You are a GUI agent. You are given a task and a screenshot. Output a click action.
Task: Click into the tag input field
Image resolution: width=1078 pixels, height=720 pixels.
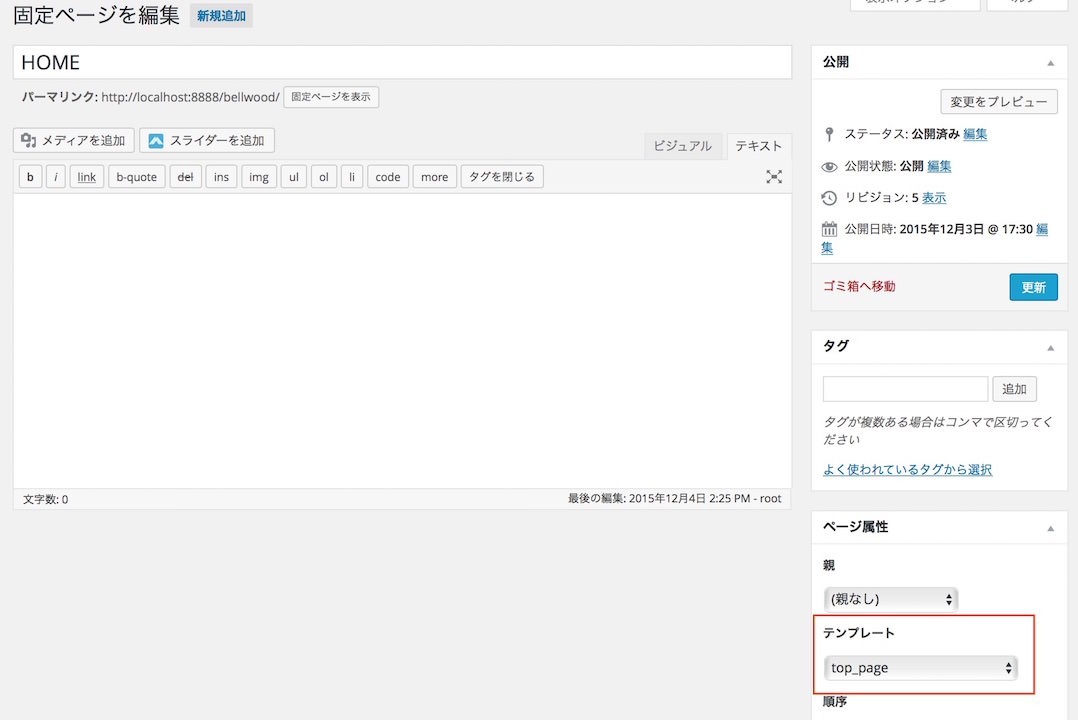click(905, 389)
